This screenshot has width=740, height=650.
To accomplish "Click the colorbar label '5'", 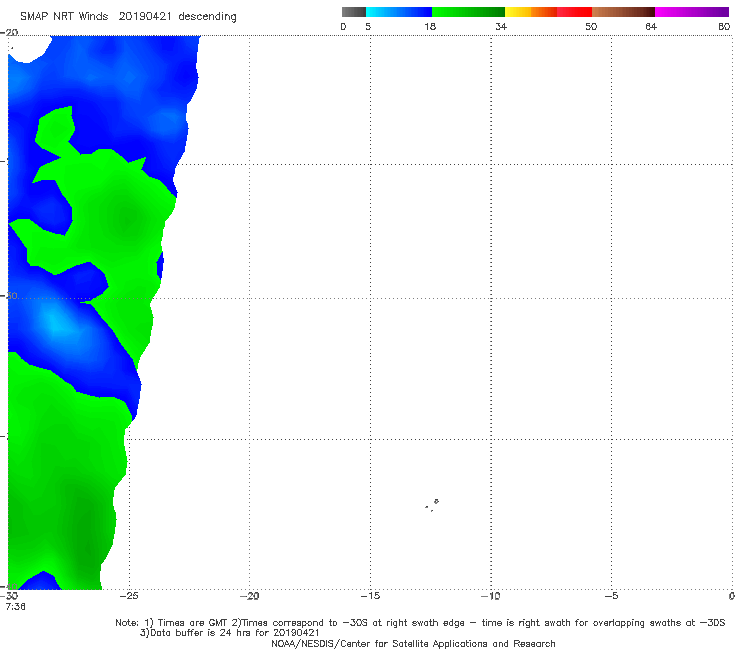I will pos(368,26).
